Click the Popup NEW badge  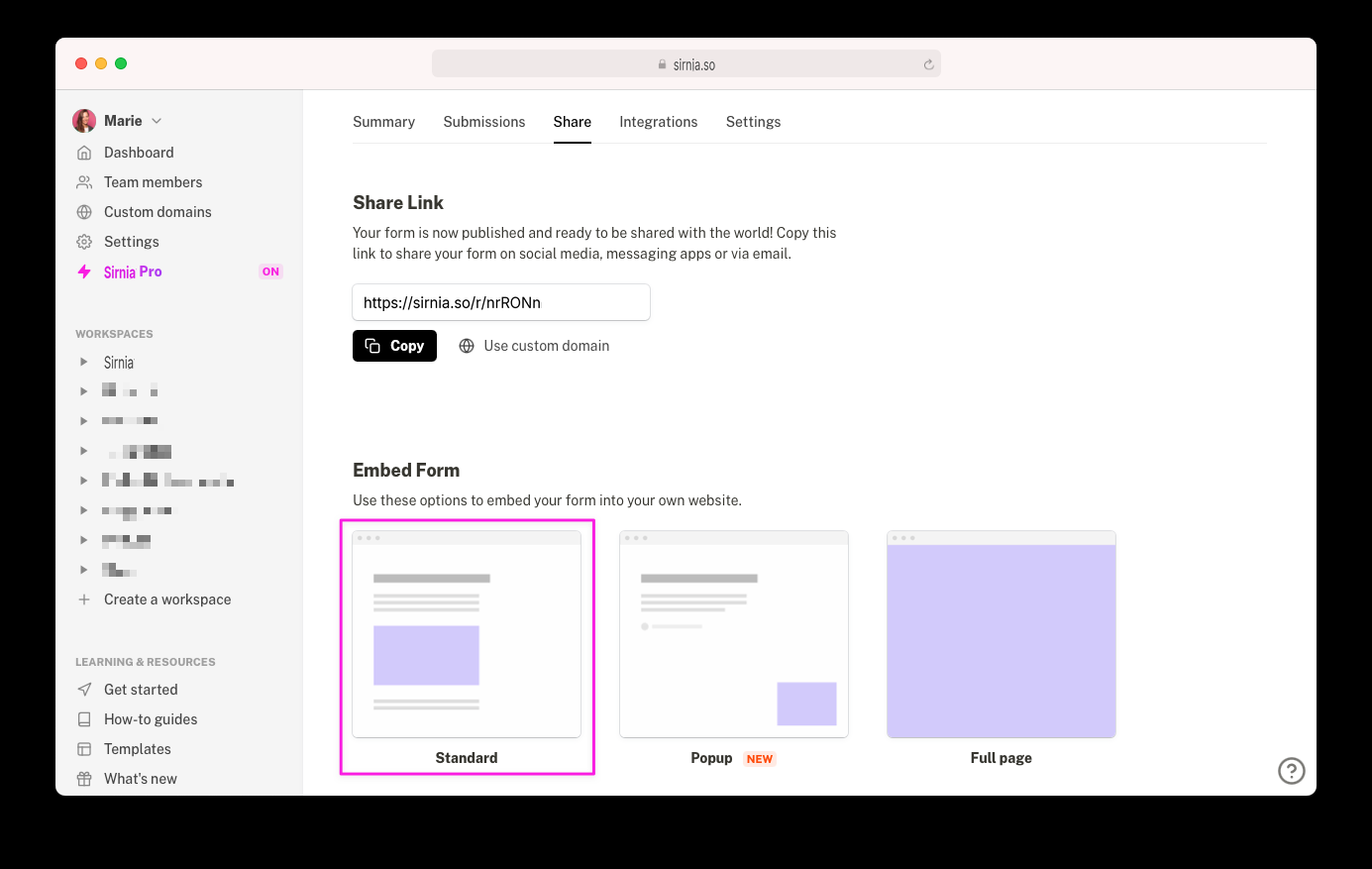coord(760,759)
